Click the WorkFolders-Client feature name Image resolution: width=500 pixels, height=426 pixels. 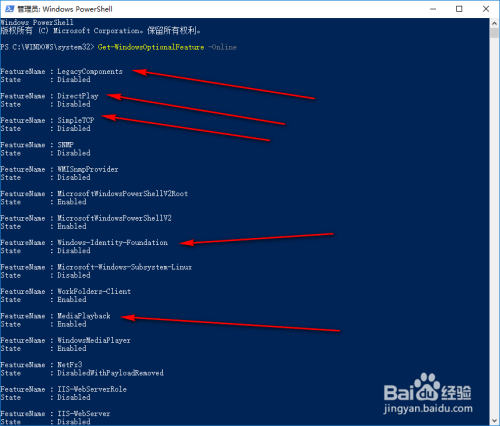pyautogui.click(x=94, y=292)
